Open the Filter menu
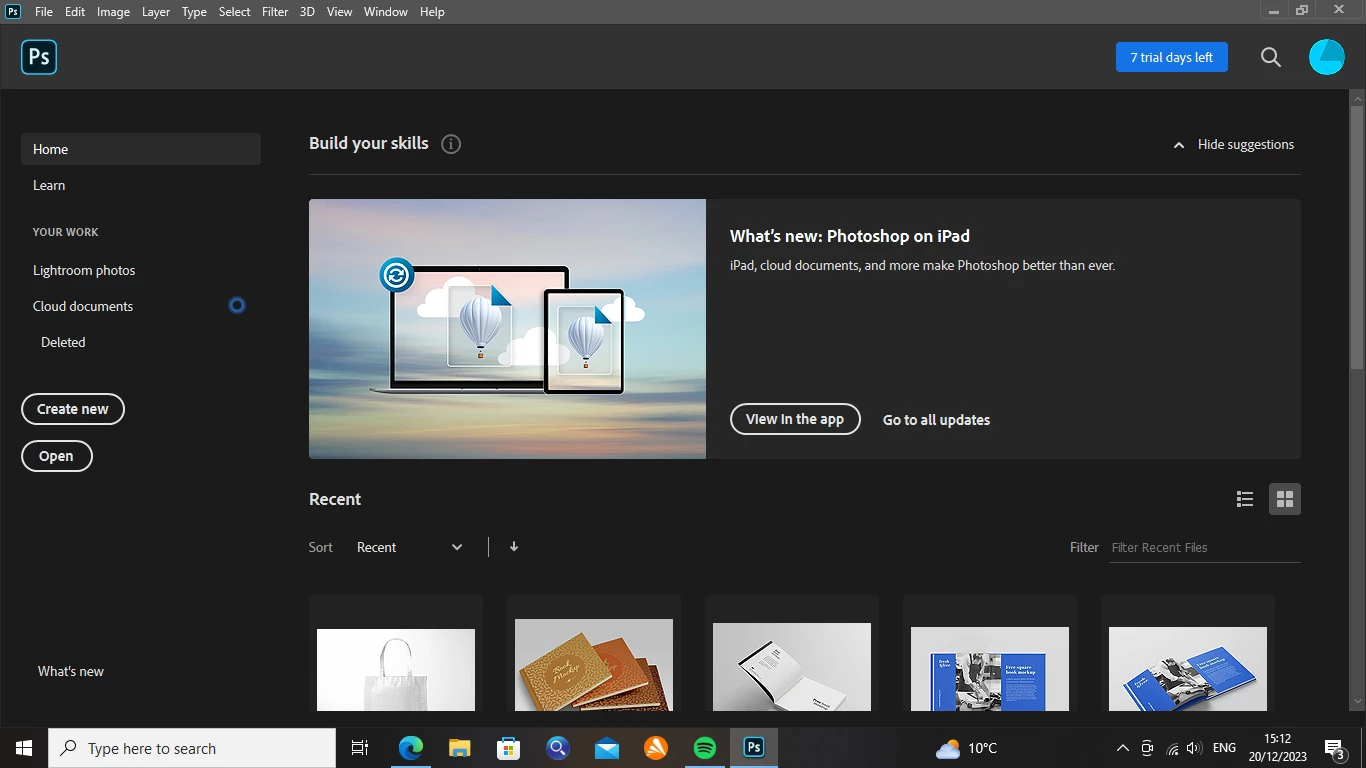Viewport: 1366px width, 768px height. (x=275, y=12)
